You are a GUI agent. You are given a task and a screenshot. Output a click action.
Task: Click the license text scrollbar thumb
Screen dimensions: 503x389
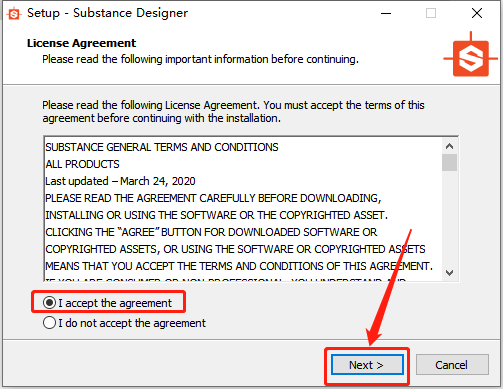(449, 162)
